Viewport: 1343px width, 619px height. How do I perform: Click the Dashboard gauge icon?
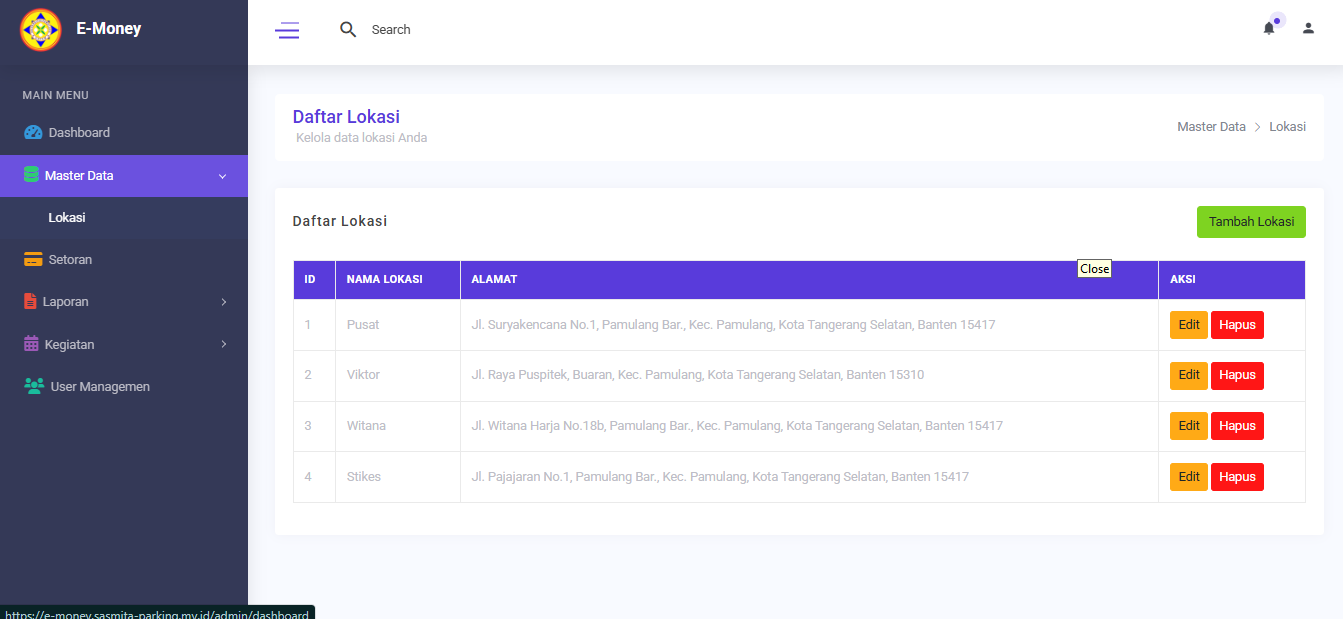(x=33, y=133)
